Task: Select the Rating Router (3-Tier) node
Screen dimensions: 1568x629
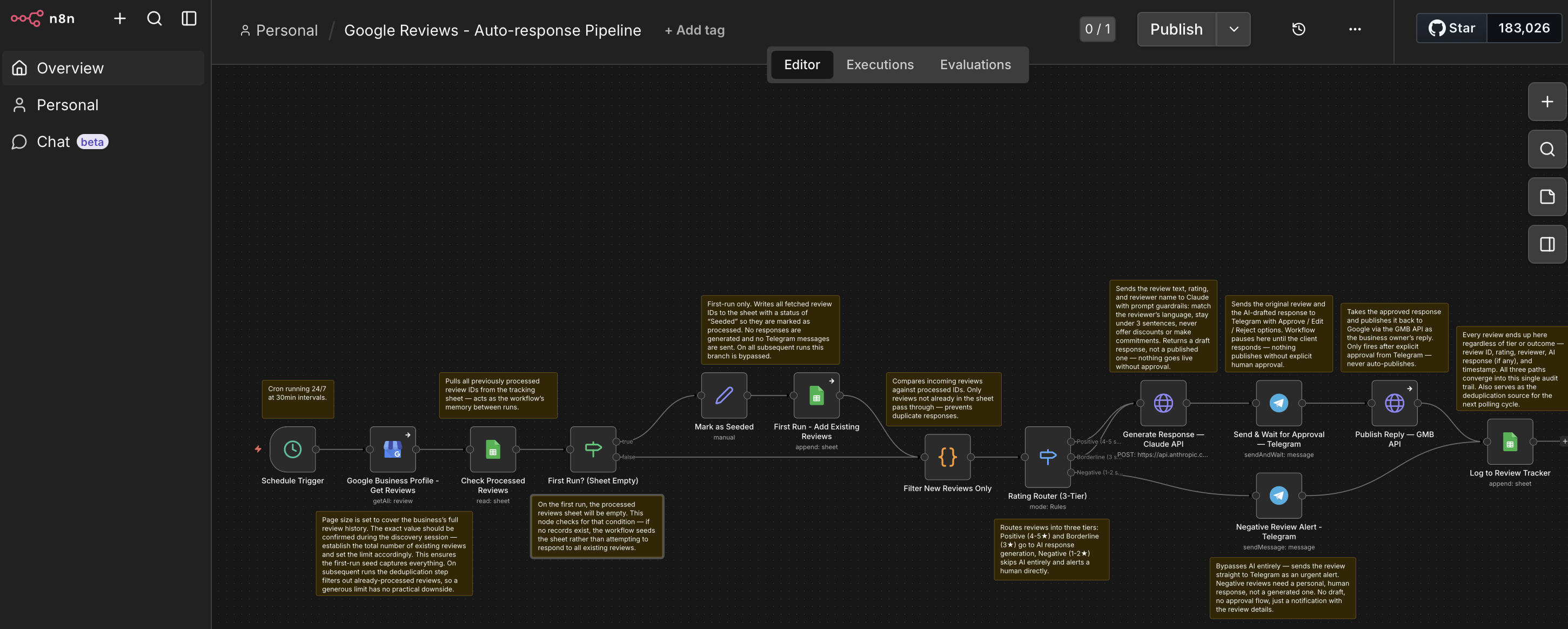Action: 1048,457
